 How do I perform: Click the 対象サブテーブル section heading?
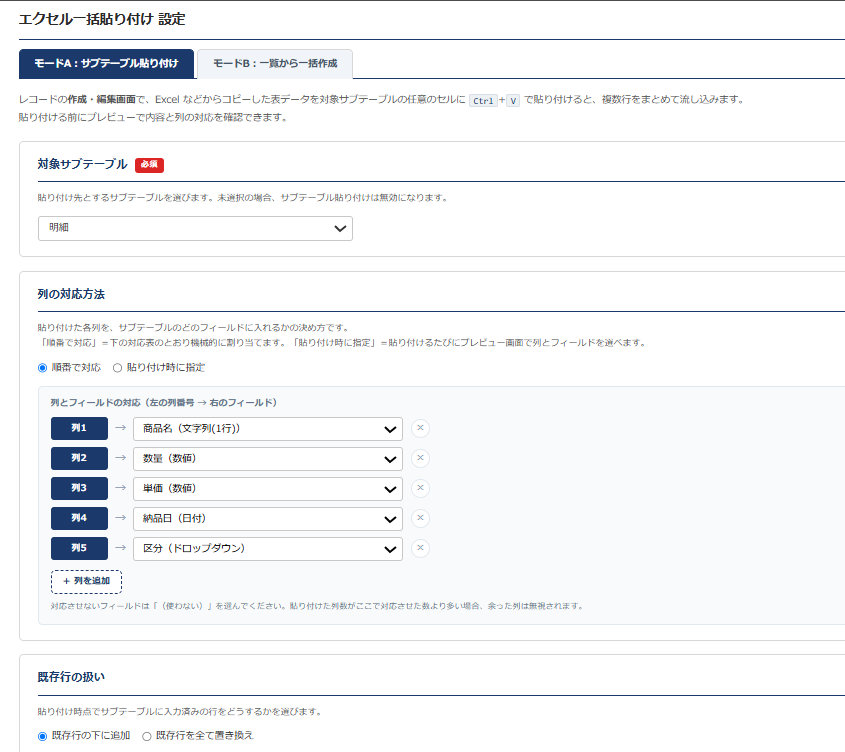click(x=82, y=164)
